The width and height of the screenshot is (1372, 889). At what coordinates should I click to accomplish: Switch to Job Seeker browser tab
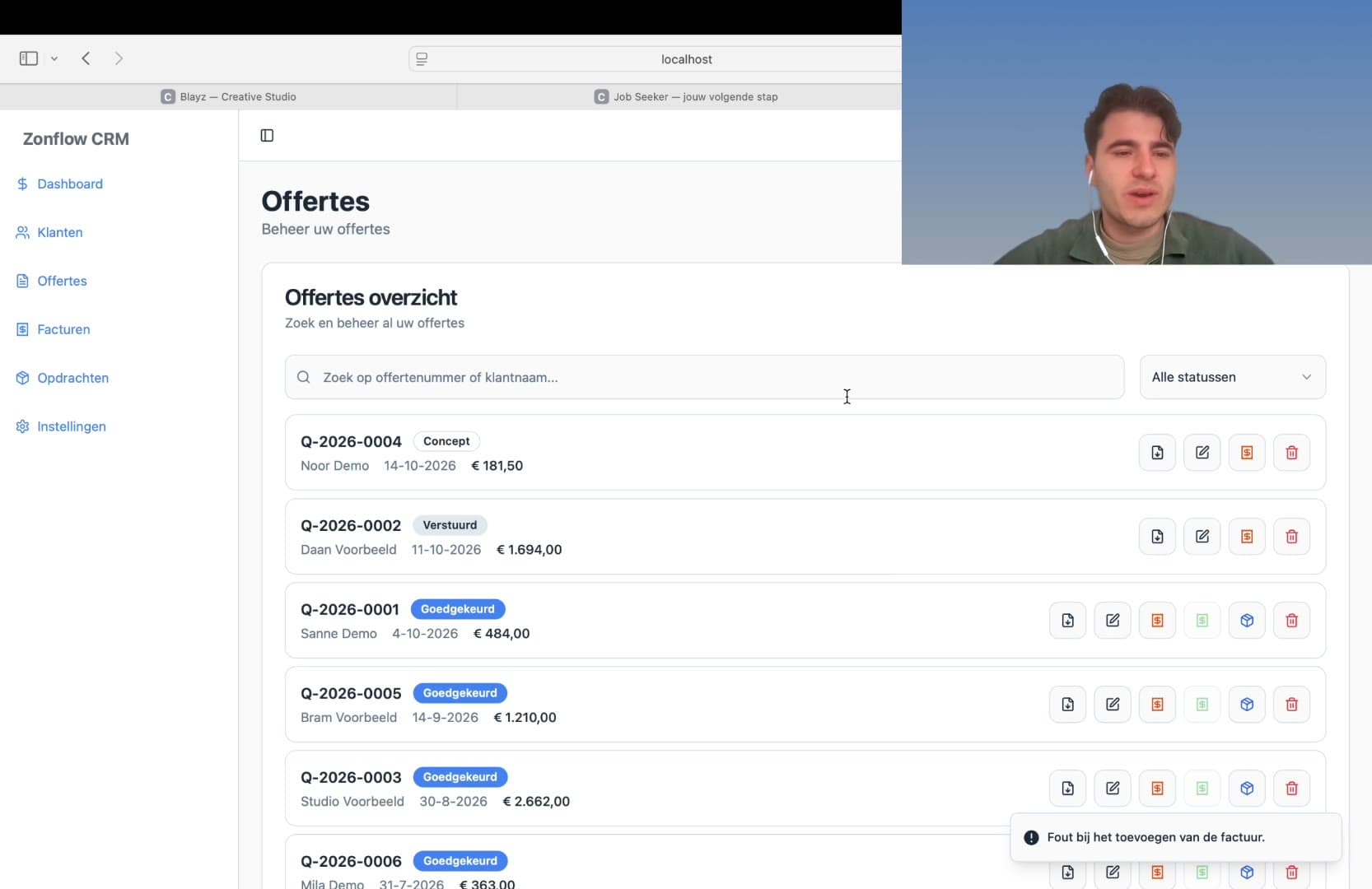(685, 96)
